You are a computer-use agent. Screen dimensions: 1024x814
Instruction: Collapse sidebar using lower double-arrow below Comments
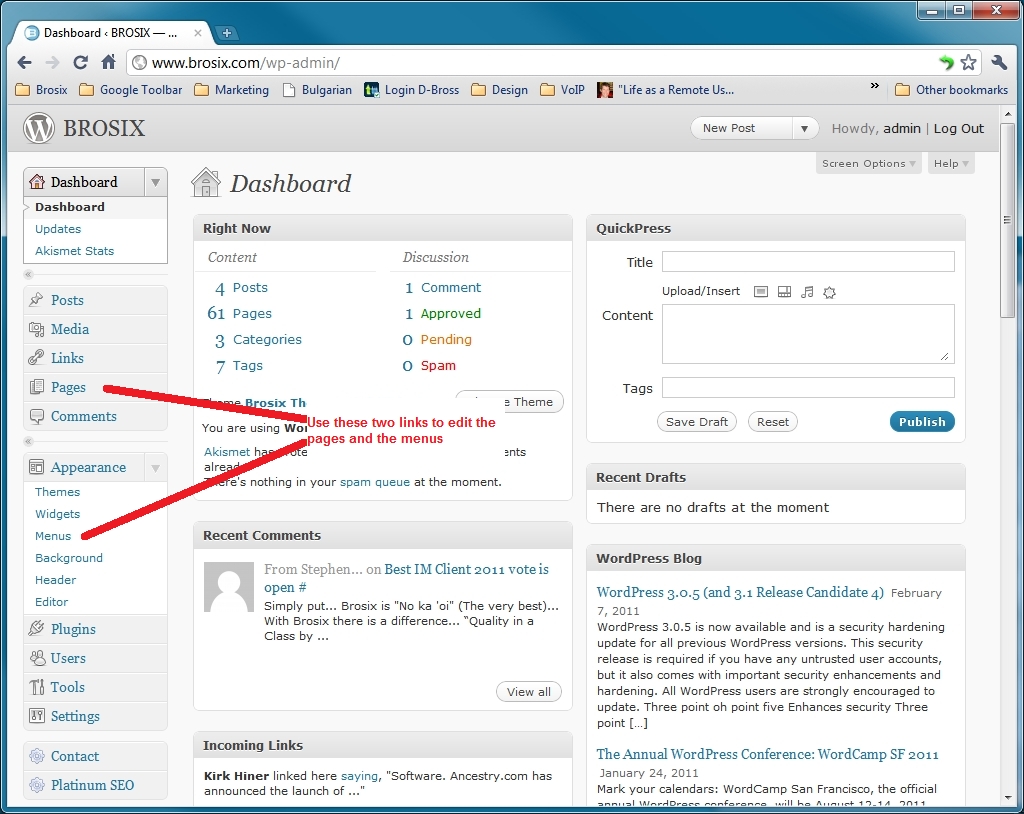click(28, 442)
